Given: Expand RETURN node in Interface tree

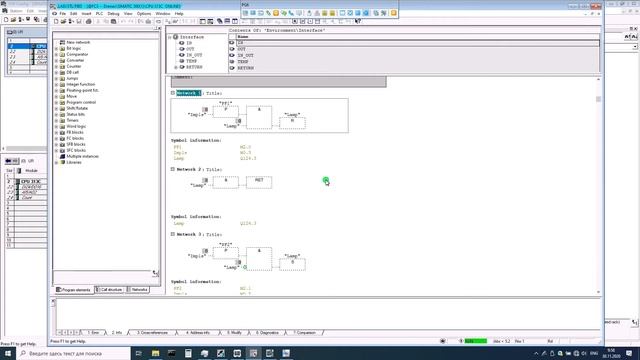Looking at the screenshot, I should (176, 67).
